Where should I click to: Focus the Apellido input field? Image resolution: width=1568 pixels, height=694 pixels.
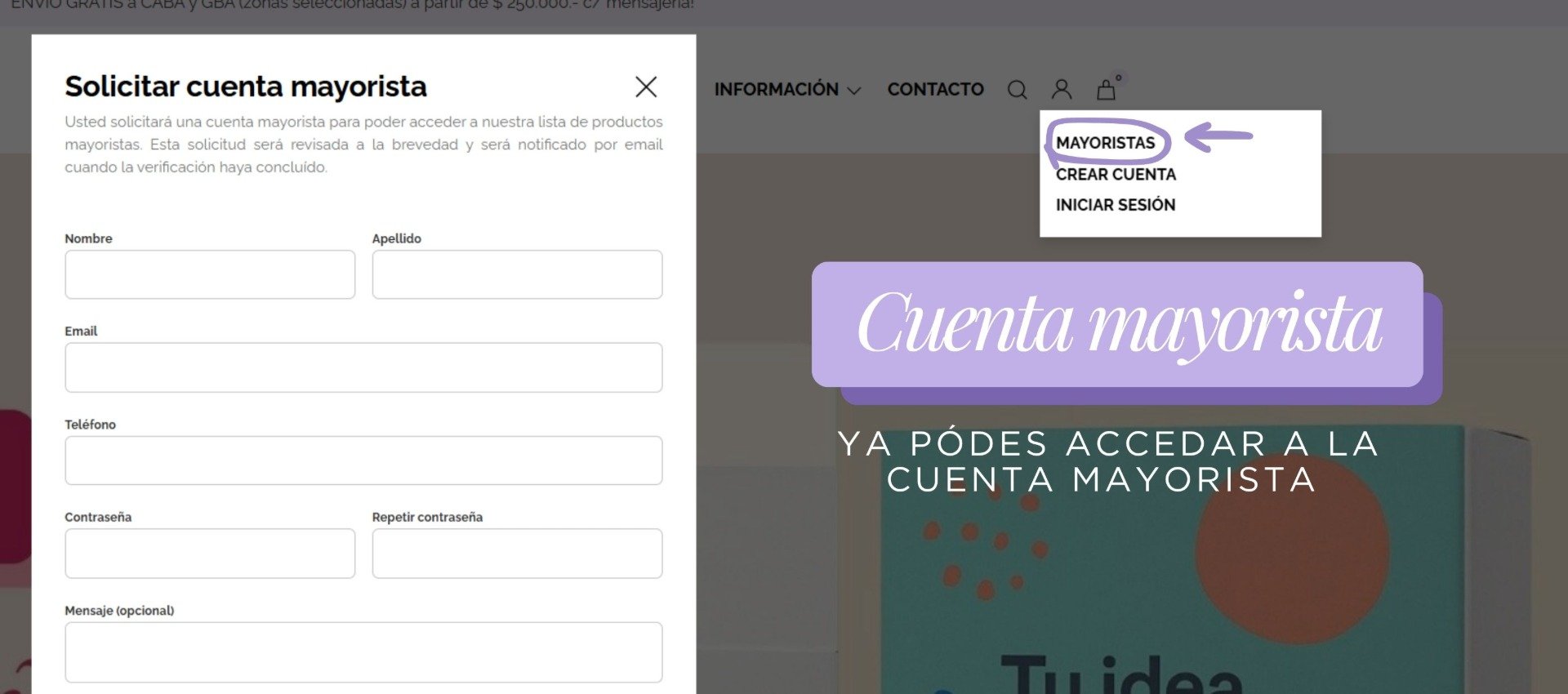click(517, 274)
